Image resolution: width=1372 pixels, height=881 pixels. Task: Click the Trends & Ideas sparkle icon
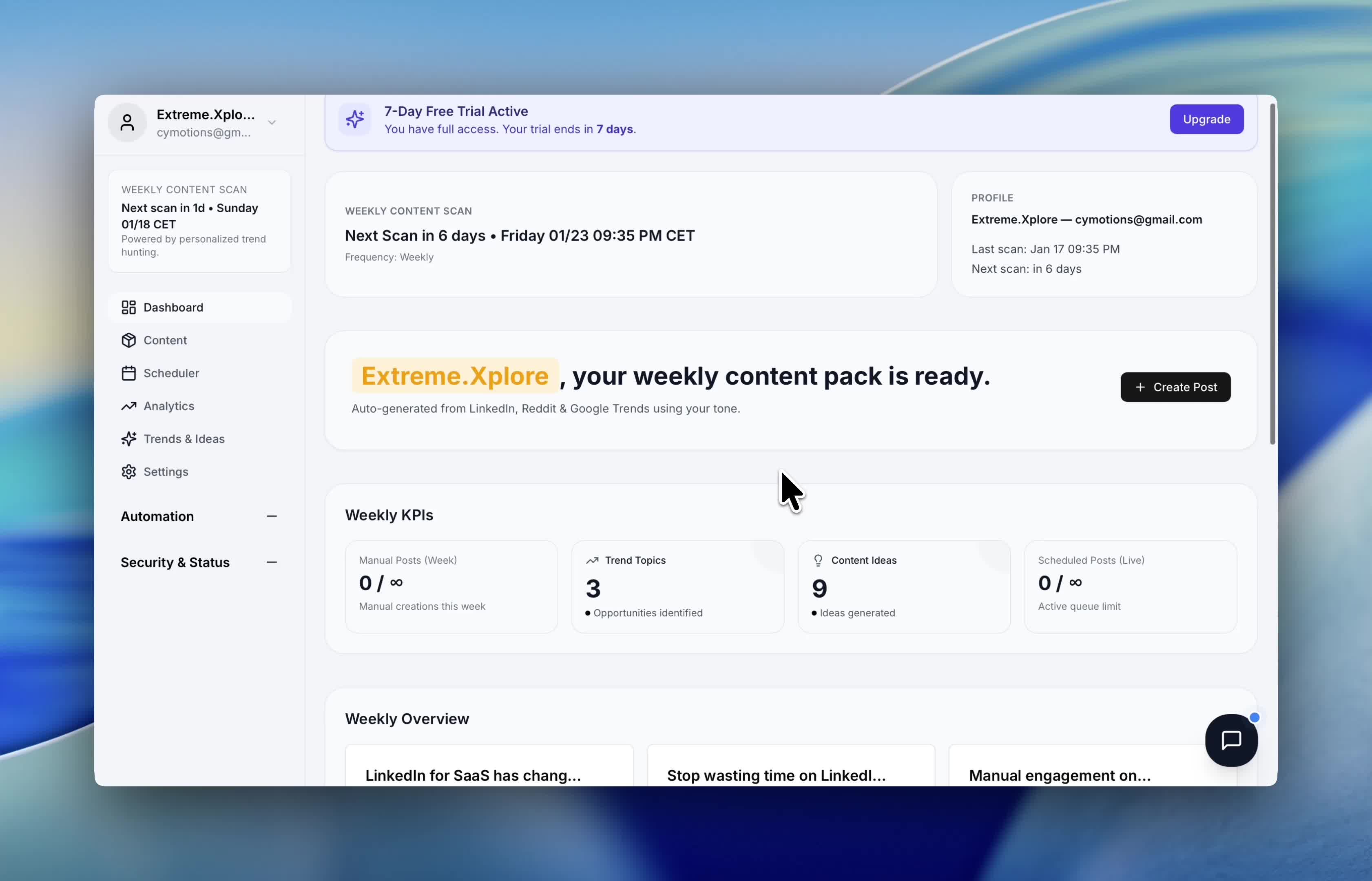point(129,439)
